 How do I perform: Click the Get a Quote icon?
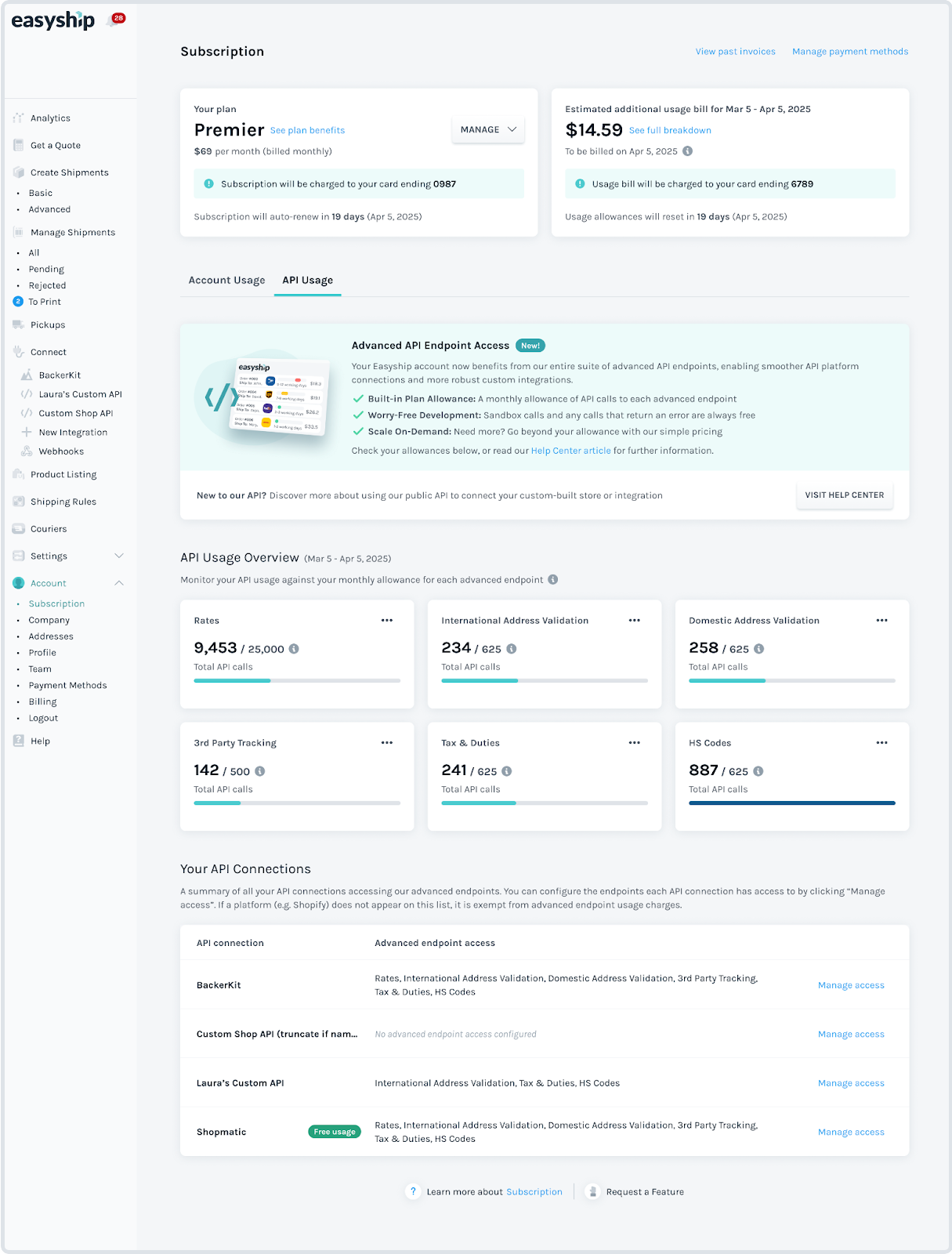point(18,145)
